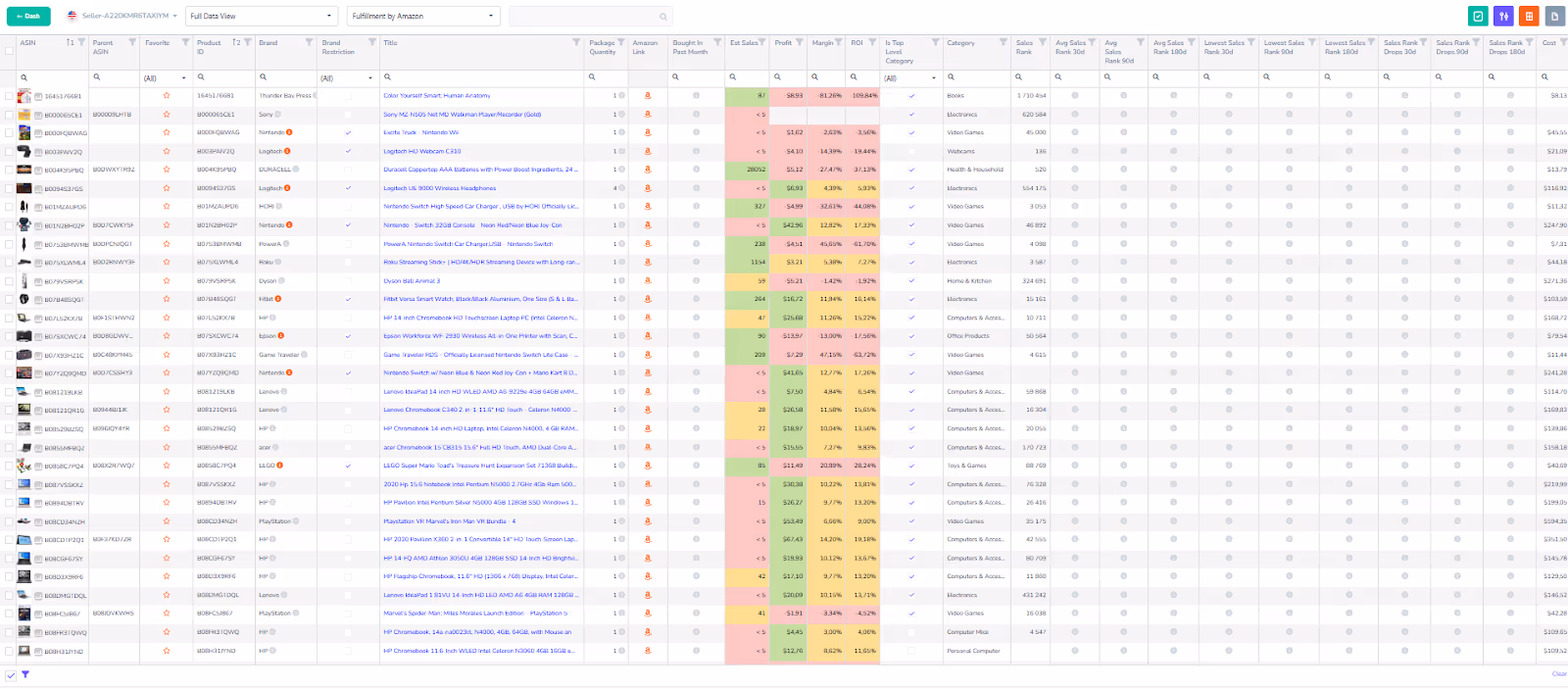Sort by the ROI column header
The height and width of the screenshot is (689, 1568).
[857, 42]
